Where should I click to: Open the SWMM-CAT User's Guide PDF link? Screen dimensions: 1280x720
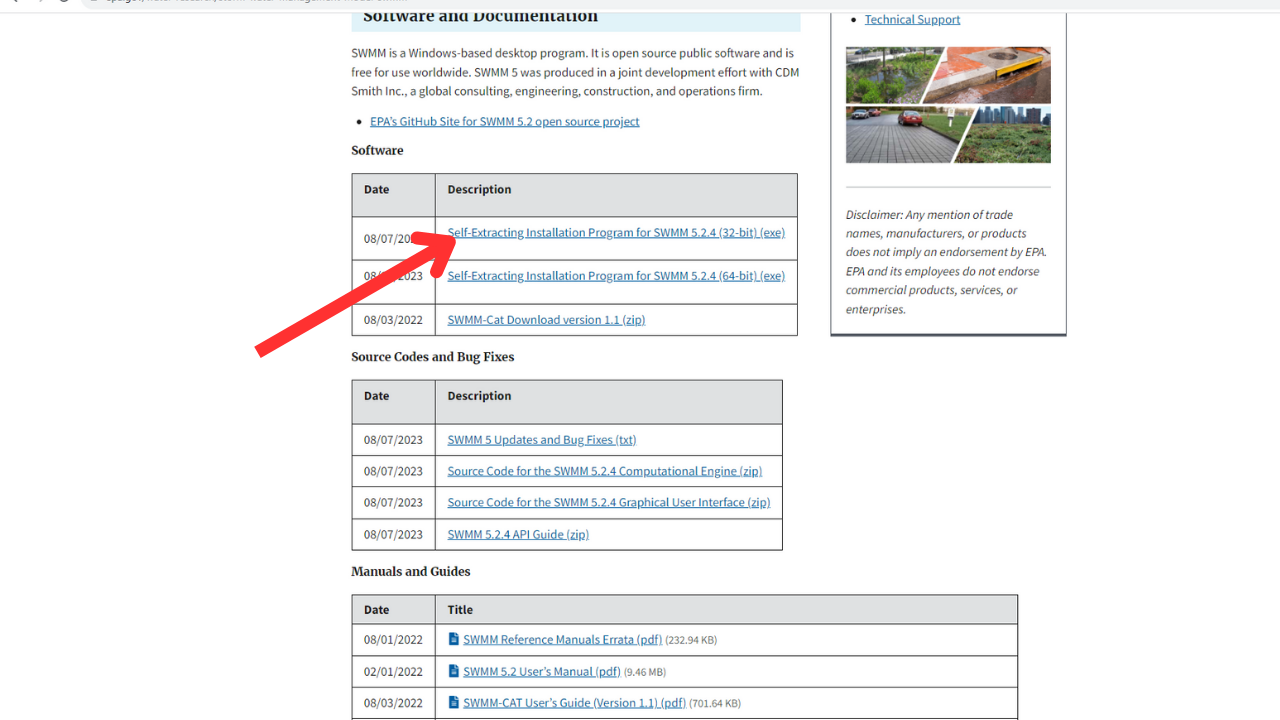573,702
